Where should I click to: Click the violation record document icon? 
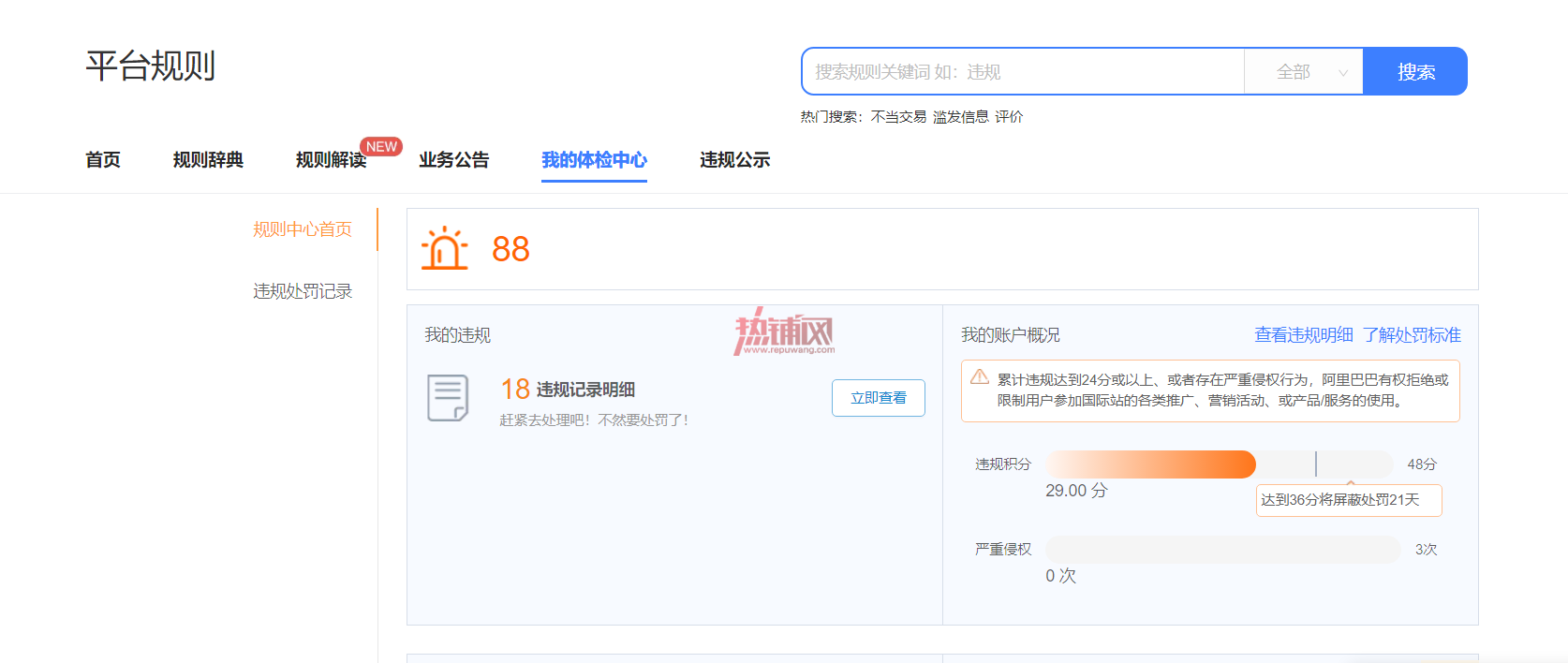448,398
